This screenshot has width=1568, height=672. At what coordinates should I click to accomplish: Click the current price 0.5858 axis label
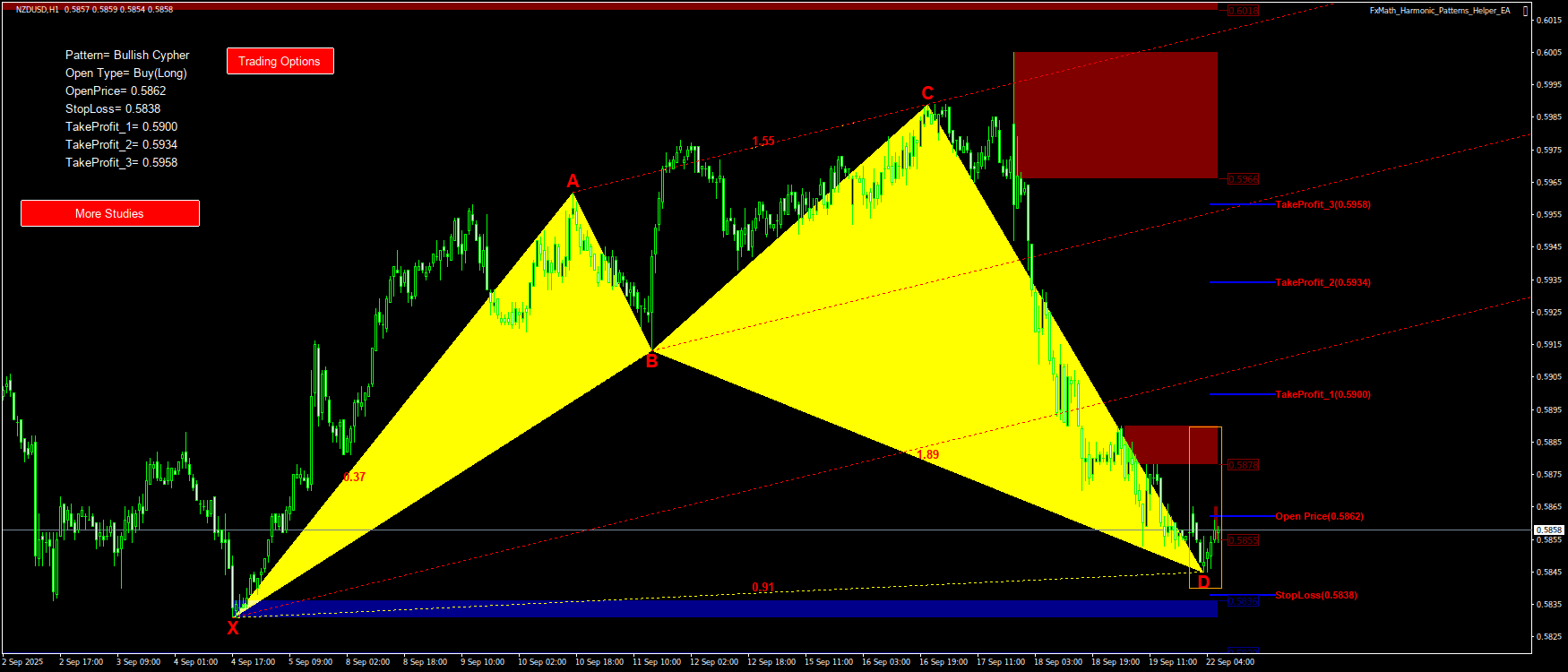pyautogui.click(x=1549, y=530)
